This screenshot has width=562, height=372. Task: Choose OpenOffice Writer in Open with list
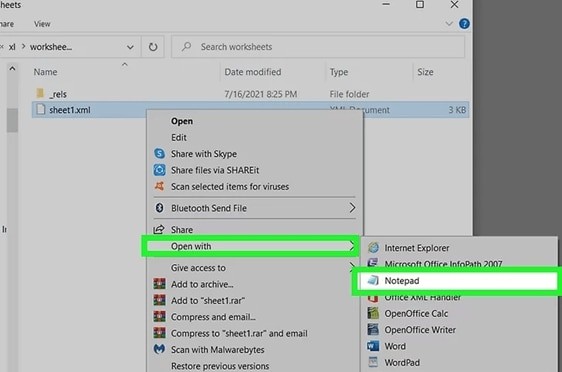(x=459, y=330)
